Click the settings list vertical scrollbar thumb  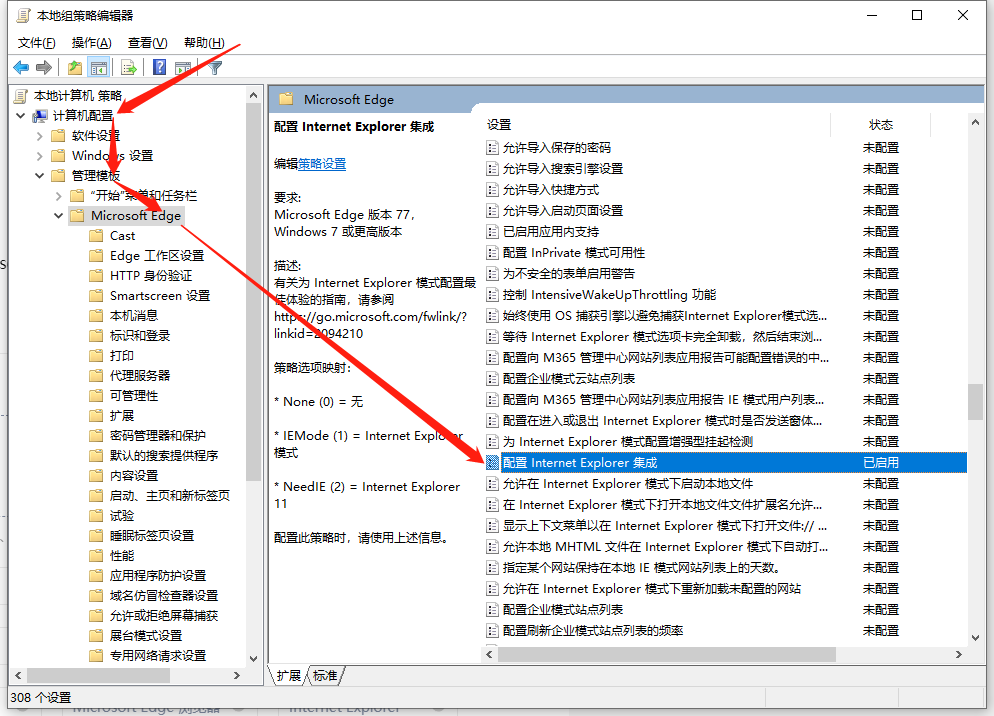pyautogui.click(x=975, y=402)
